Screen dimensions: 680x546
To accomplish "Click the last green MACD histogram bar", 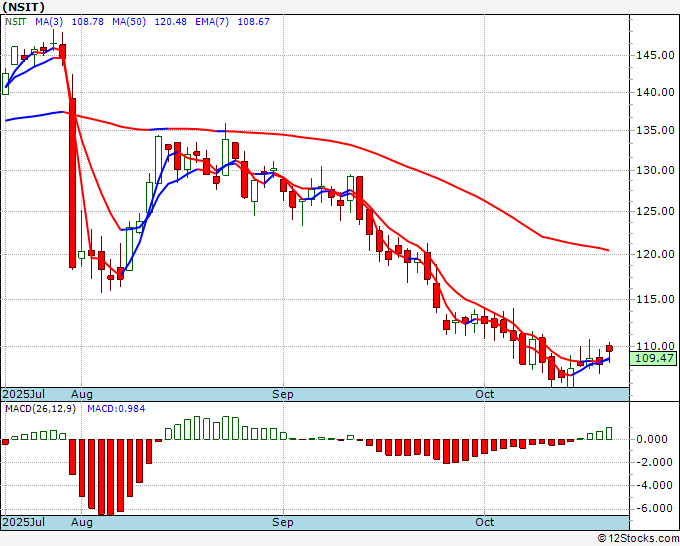I will [x=609, y=433].
